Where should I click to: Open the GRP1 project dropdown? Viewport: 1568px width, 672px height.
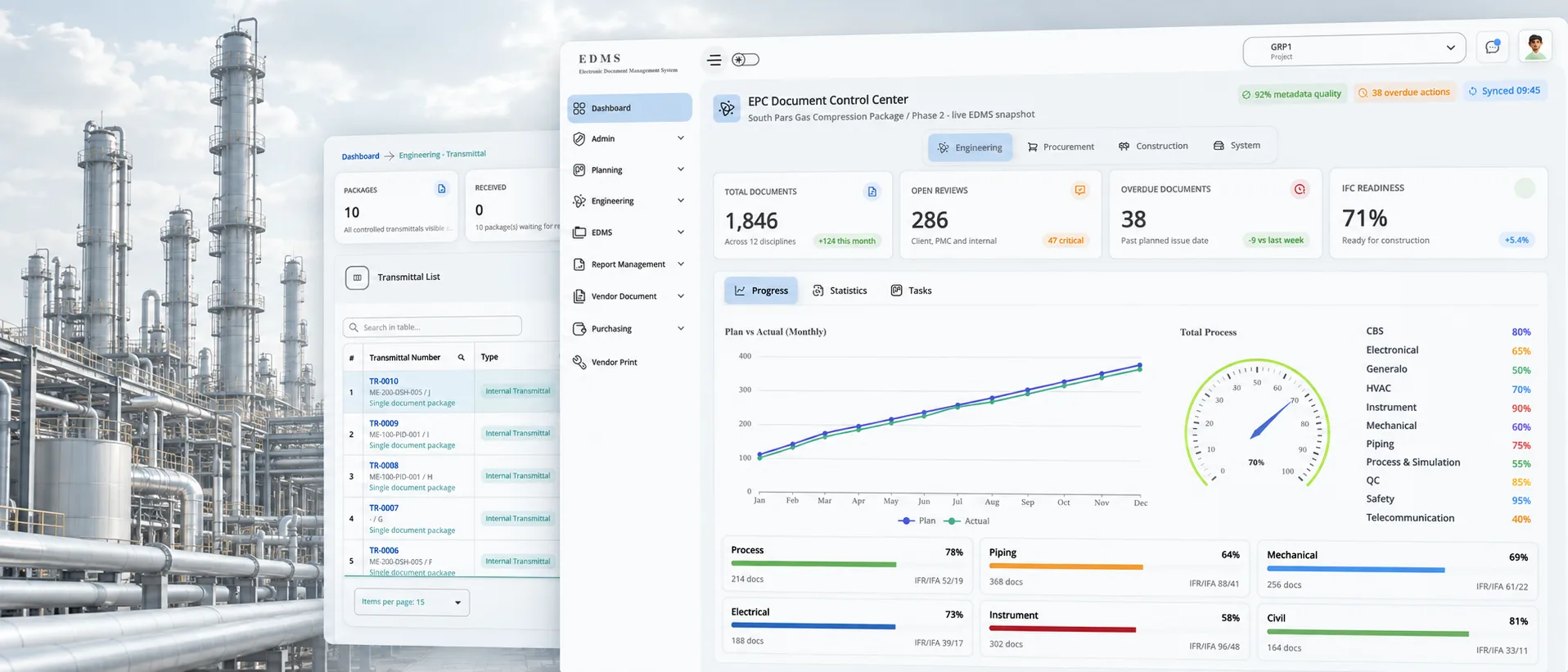pos(1354,51)
